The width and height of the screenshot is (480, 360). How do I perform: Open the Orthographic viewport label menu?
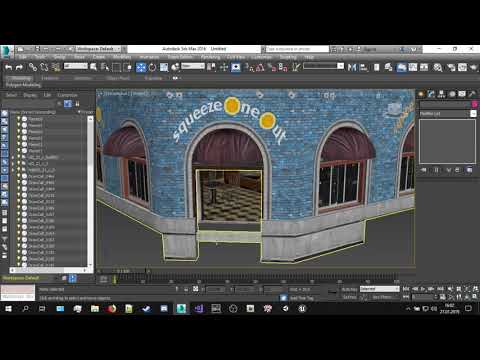(x=115, y=94)
